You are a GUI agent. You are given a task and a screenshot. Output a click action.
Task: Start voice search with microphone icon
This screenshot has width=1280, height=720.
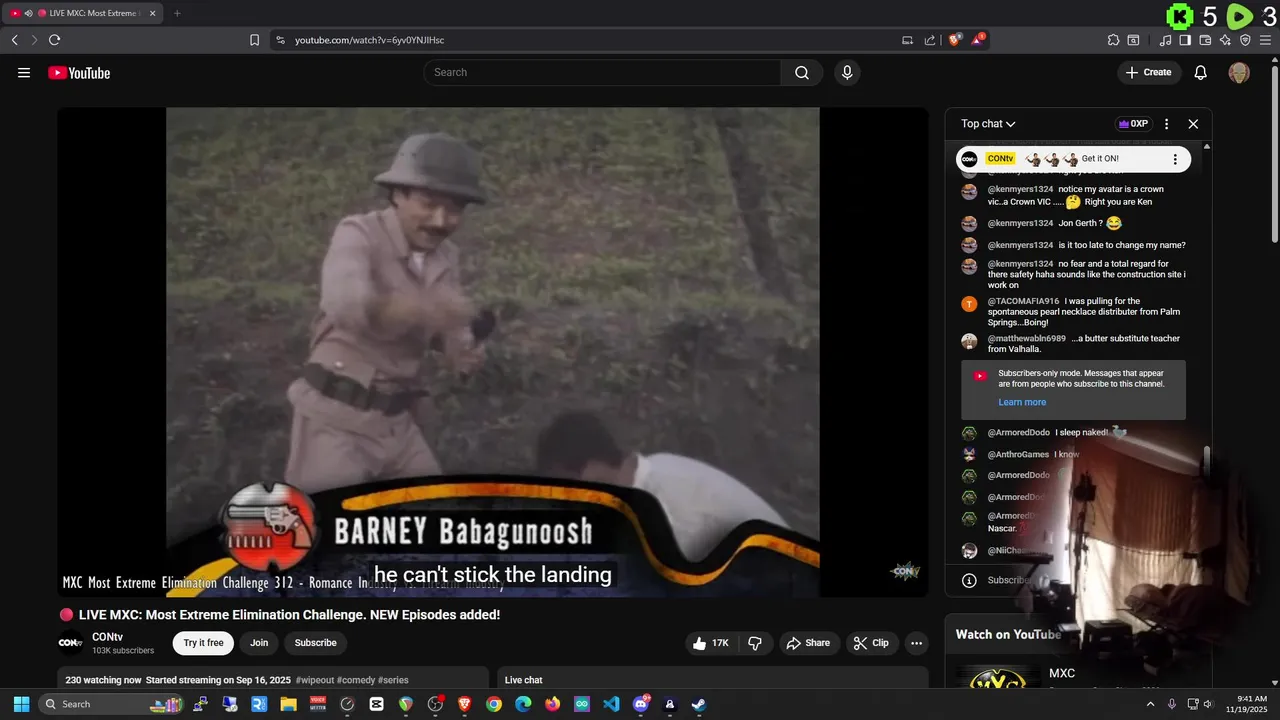(x=847, y=72)
